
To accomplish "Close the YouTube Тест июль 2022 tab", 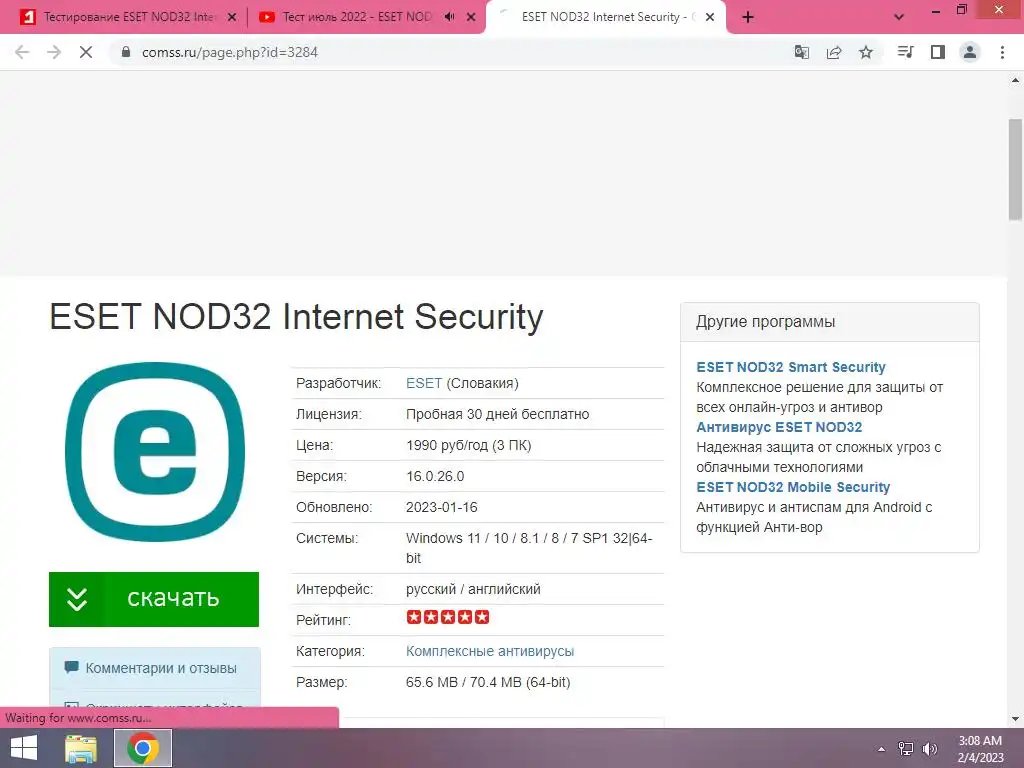I will (471, 17).
